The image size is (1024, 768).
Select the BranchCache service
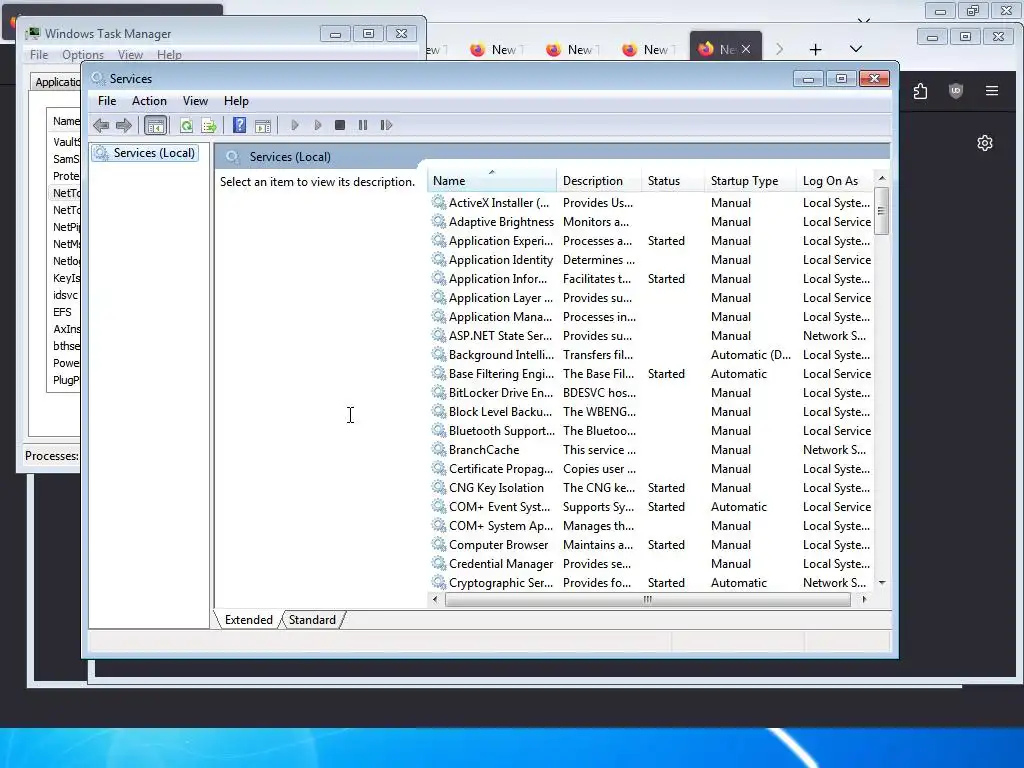652,450
